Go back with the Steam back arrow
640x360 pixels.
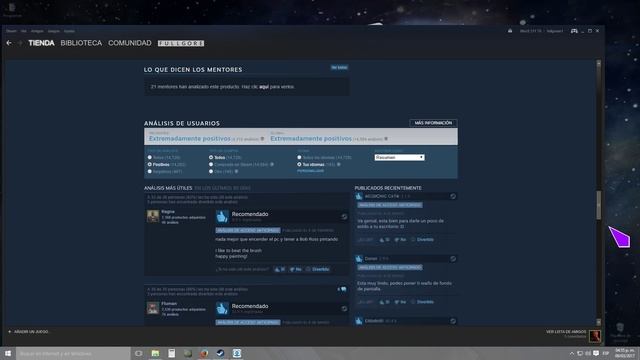pyautogui.click(x=9, y=43)
